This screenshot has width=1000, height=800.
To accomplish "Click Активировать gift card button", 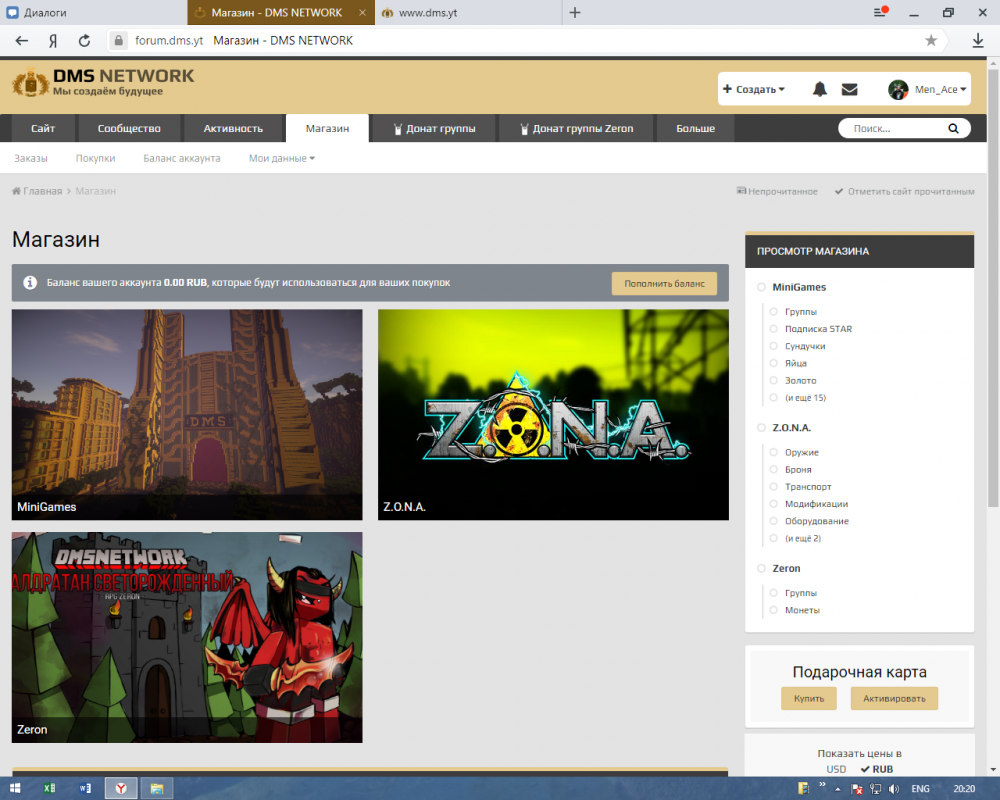I will click(894, 698).
